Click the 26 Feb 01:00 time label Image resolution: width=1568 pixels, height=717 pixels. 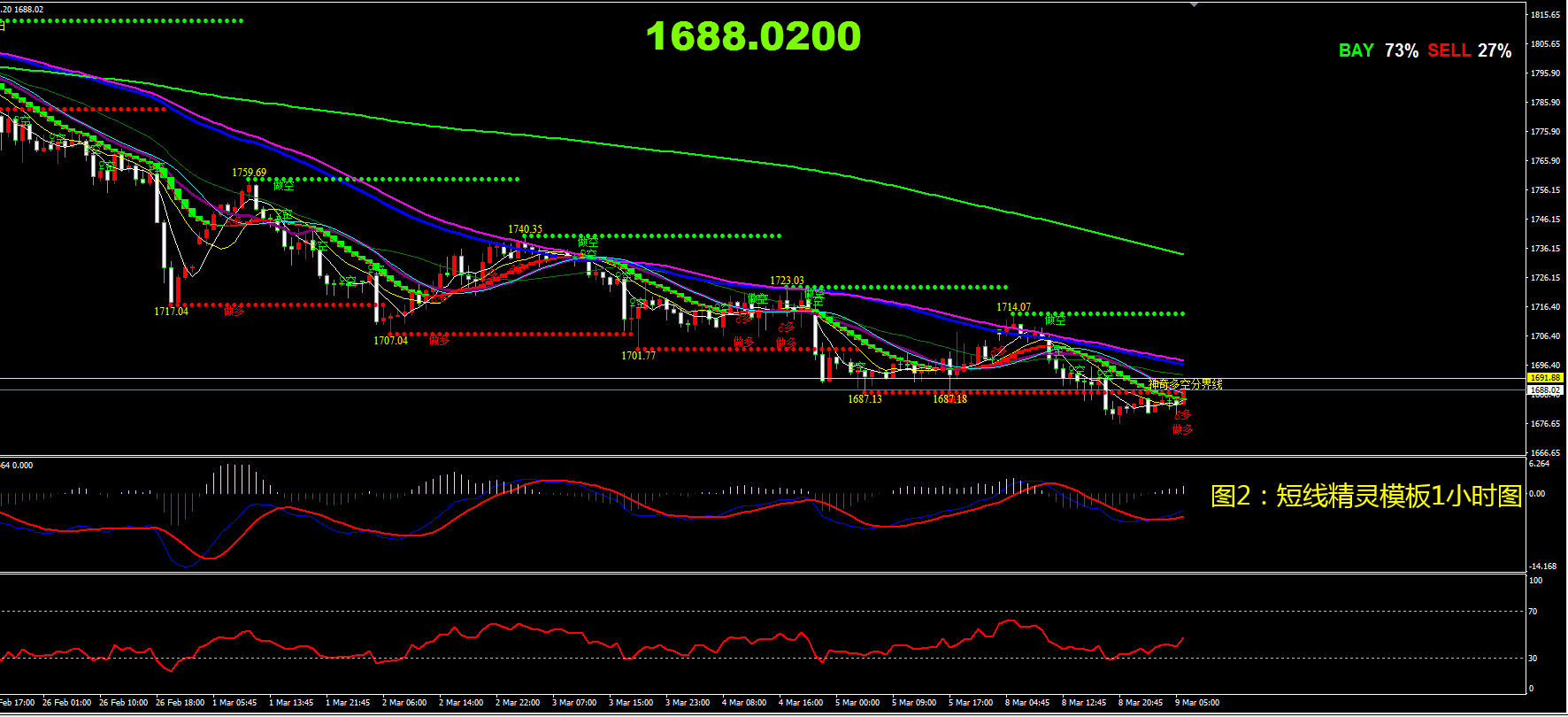click(x=67, y=703)
